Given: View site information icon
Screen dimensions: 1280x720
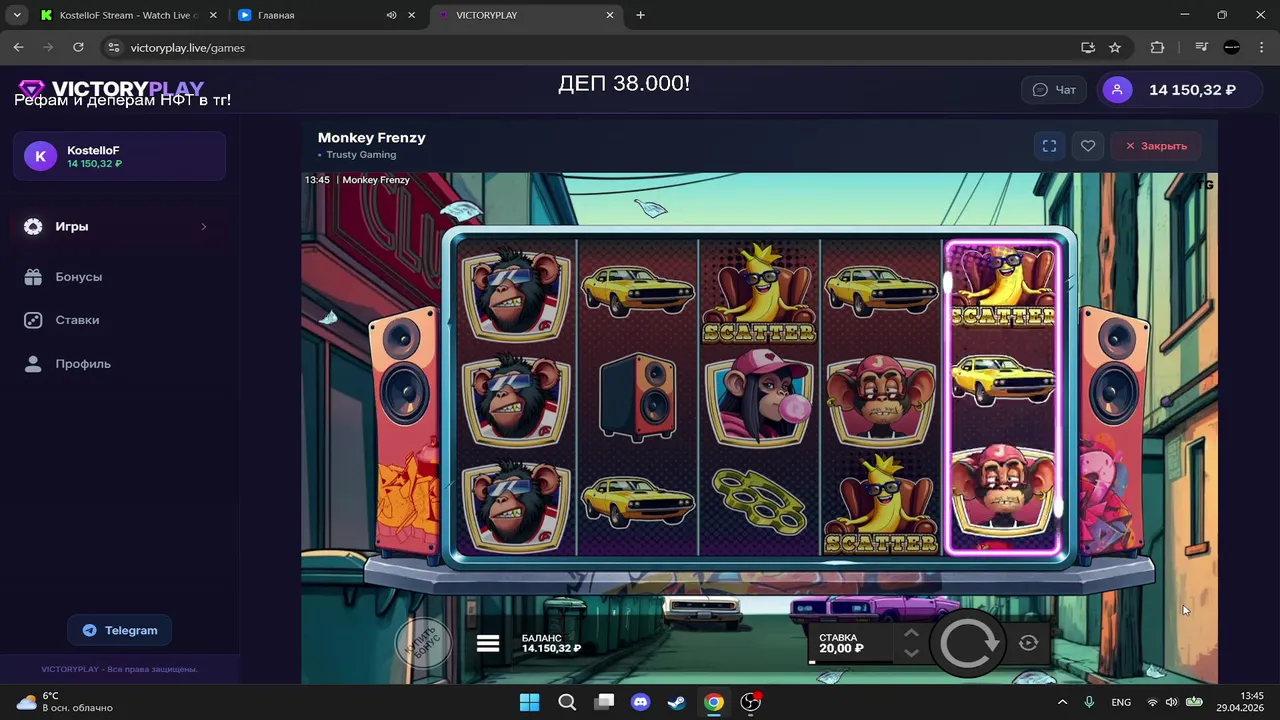Looking at the screenshot, I should coord(114,47).
